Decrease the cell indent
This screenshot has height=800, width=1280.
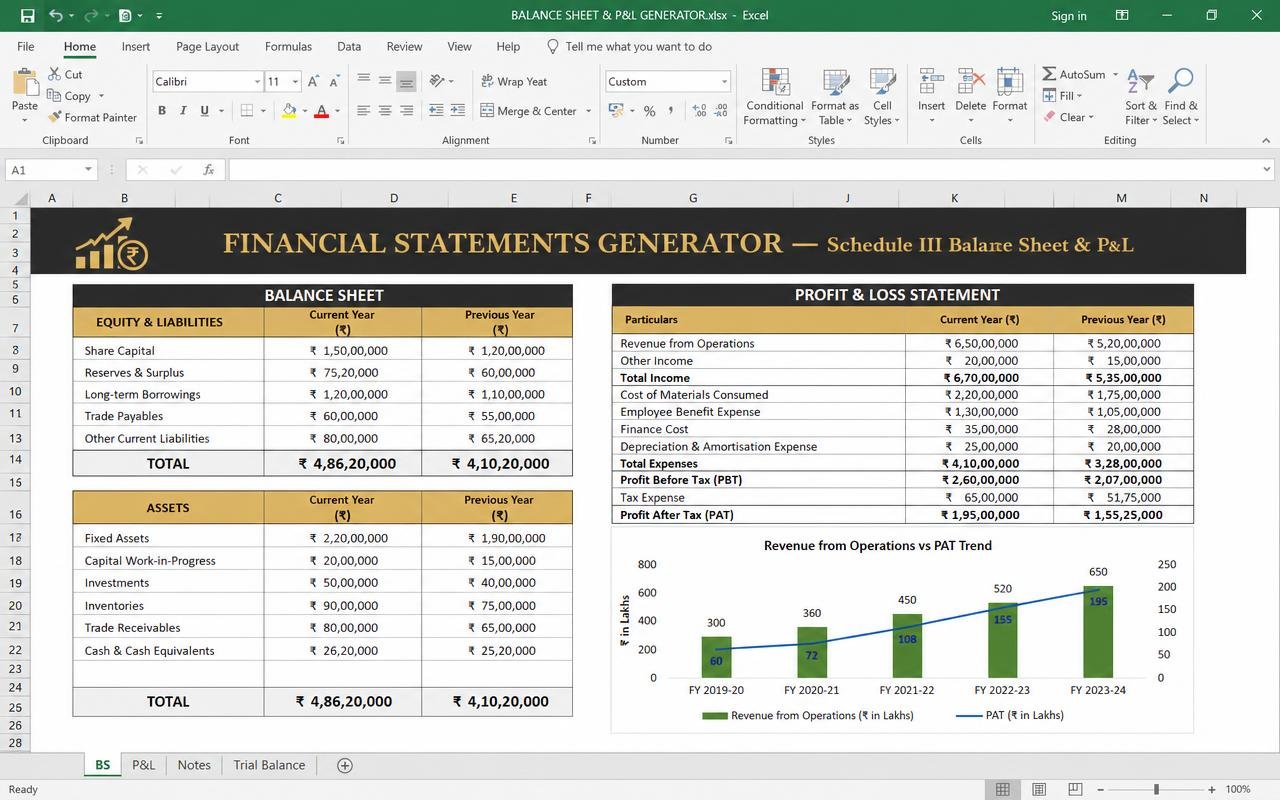pyautogui.click(x=436, y=111)
